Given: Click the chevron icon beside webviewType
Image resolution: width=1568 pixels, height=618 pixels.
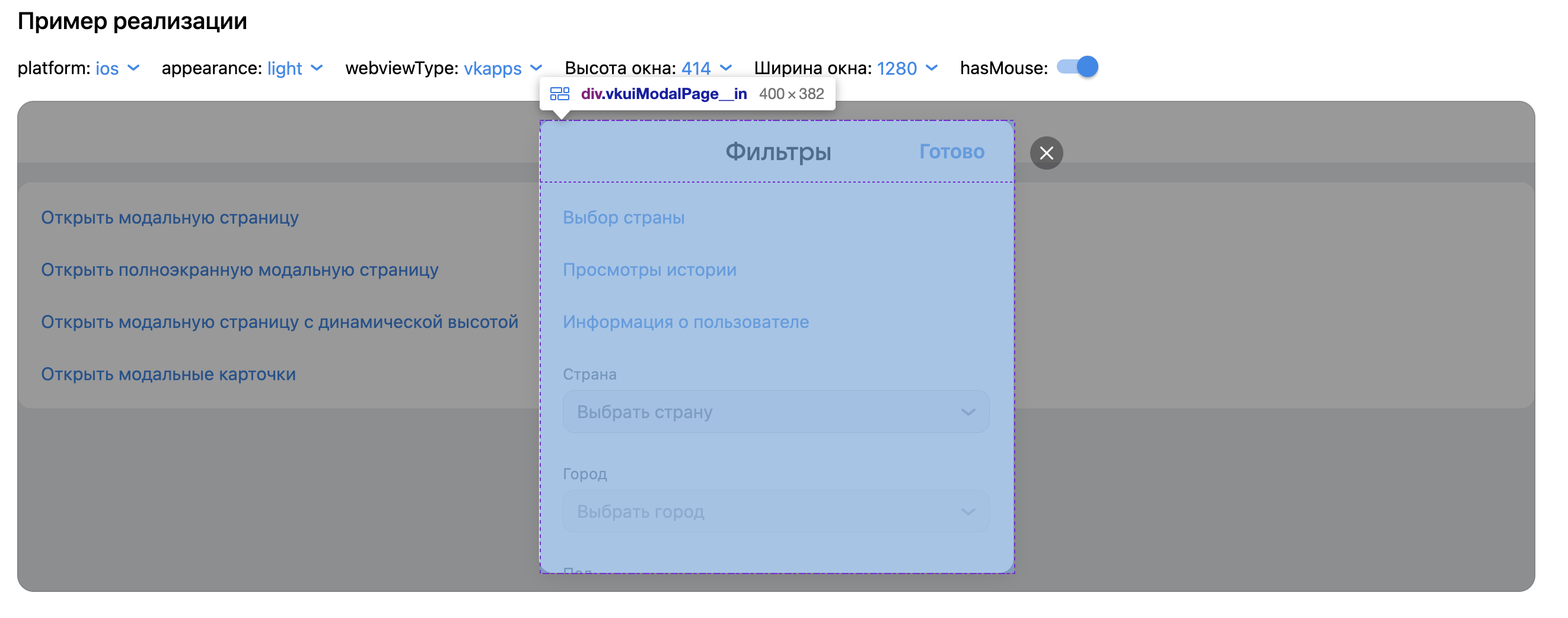Looking at the screenshot, I should [x=536, y=69].
